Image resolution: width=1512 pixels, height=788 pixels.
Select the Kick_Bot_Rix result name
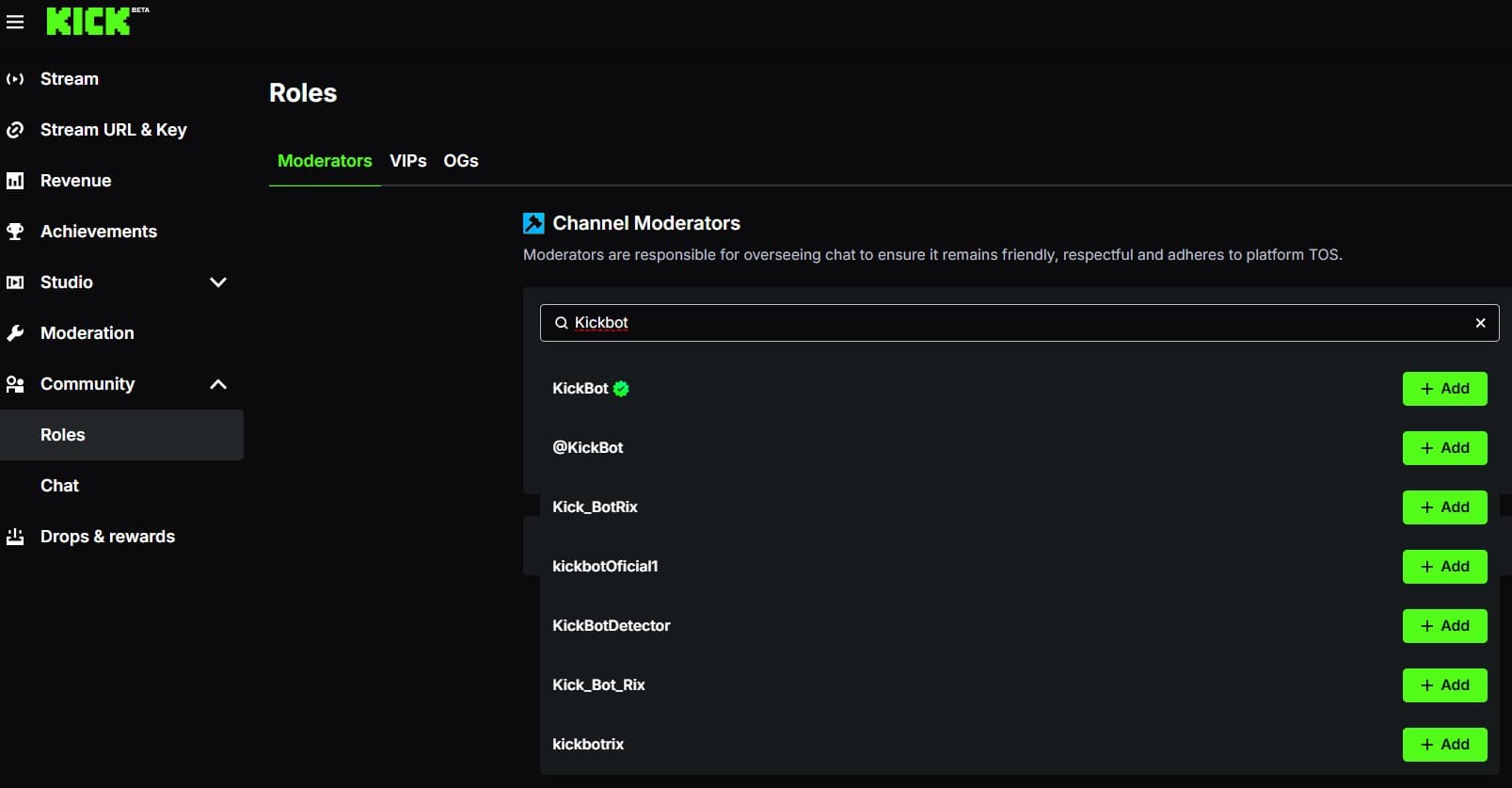pos(598,685)
